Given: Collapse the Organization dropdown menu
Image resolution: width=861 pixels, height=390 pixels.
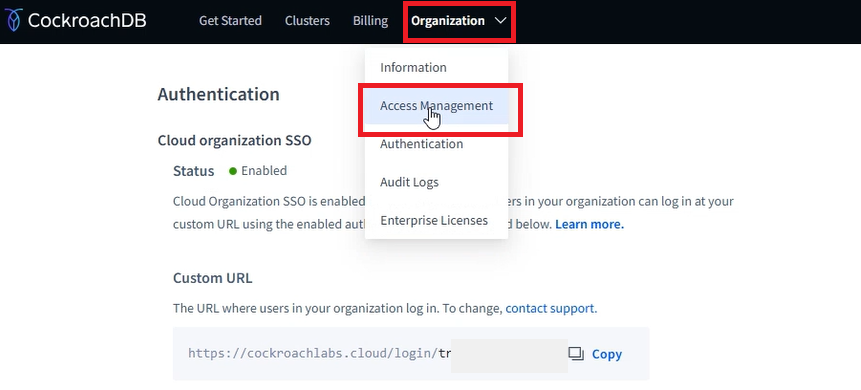Looking at the screenshot, I should click(x=459, y=21).
